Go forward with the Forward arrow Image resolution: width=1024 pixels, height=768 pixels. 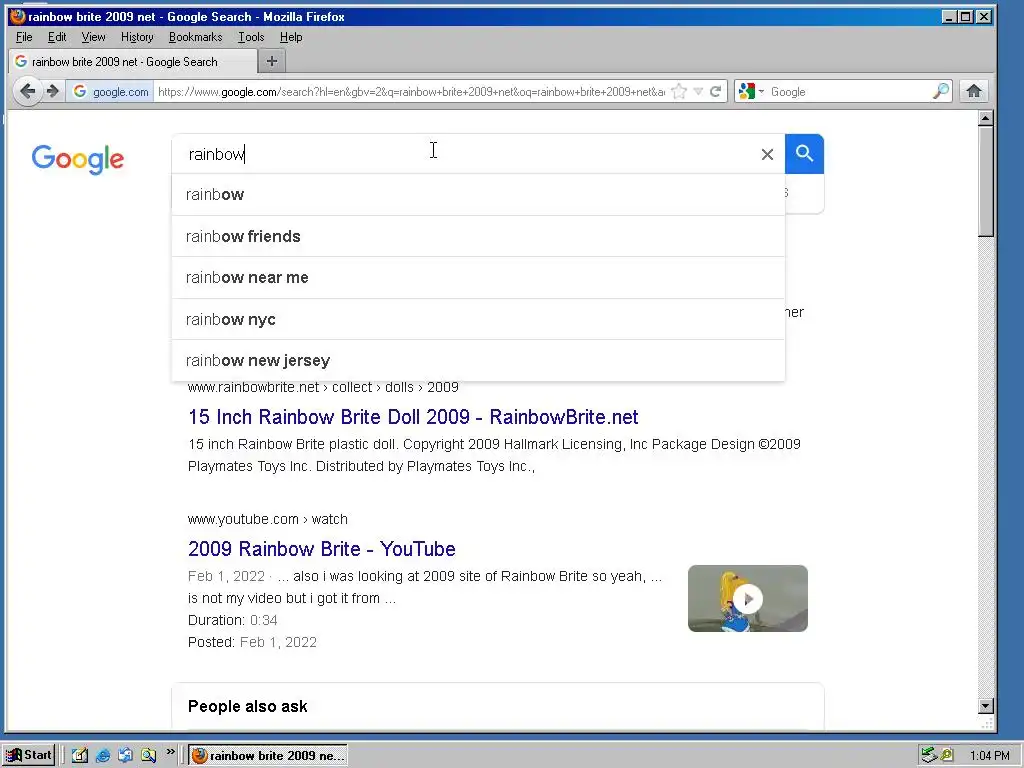53,91
